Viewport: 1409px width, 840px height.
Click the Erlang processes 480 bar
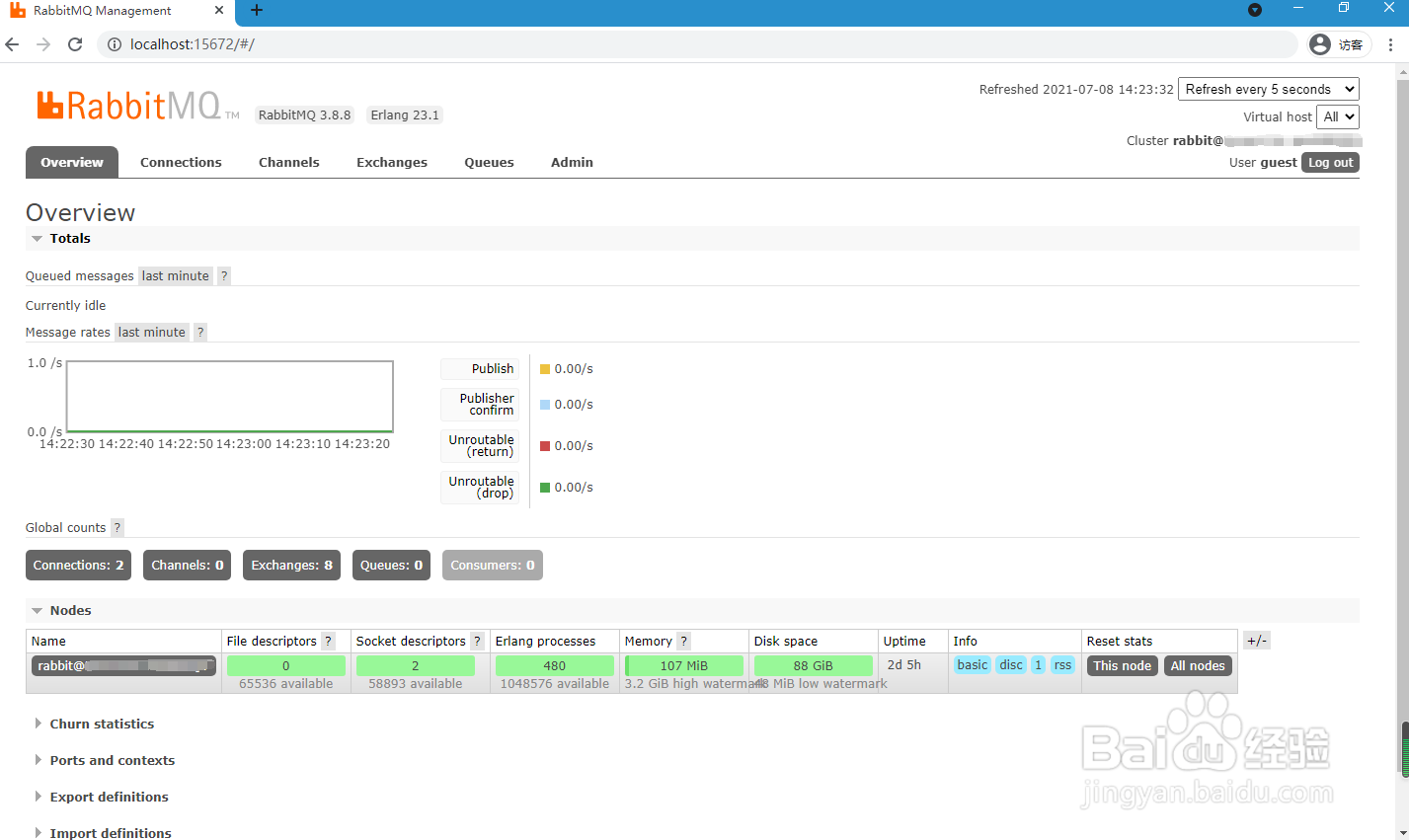555,666
